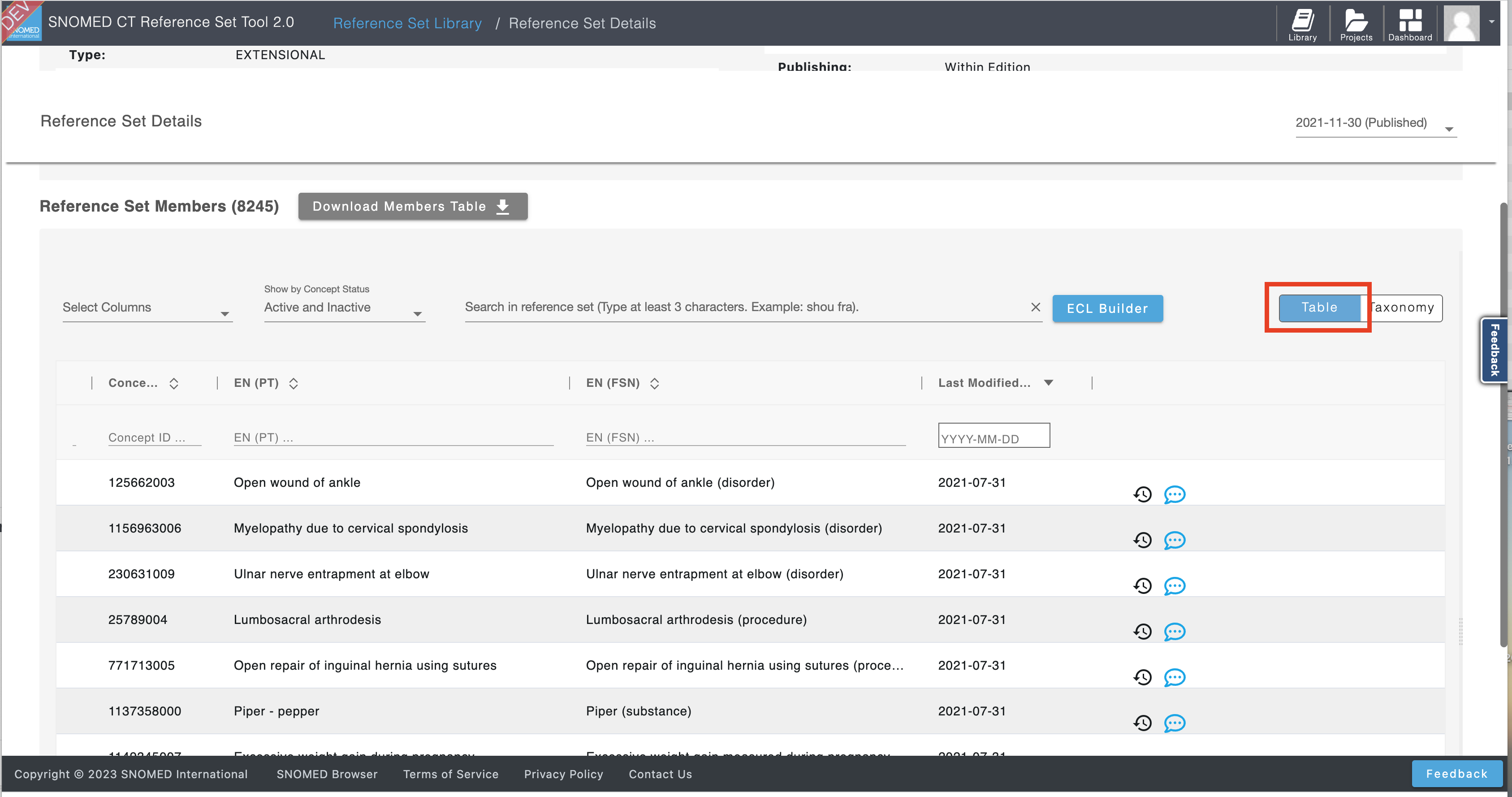1512x797 pixels.
Task: Go to Reference Set Library breadcrumb
Action: click(x=407, y=23)
